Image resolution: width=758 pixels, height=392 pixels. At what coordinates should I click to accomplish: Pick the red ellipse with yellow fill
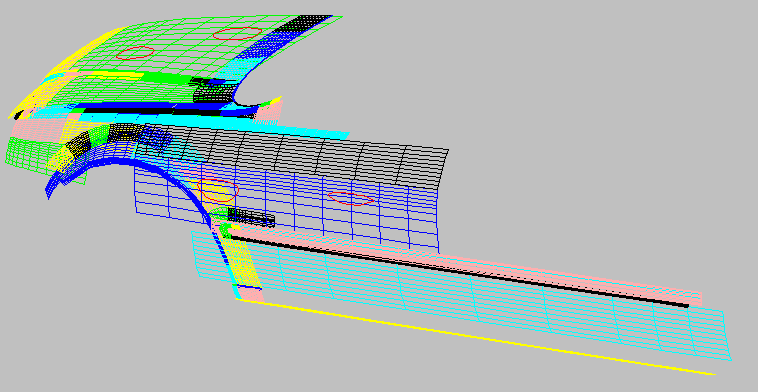[x=218, y=190]
